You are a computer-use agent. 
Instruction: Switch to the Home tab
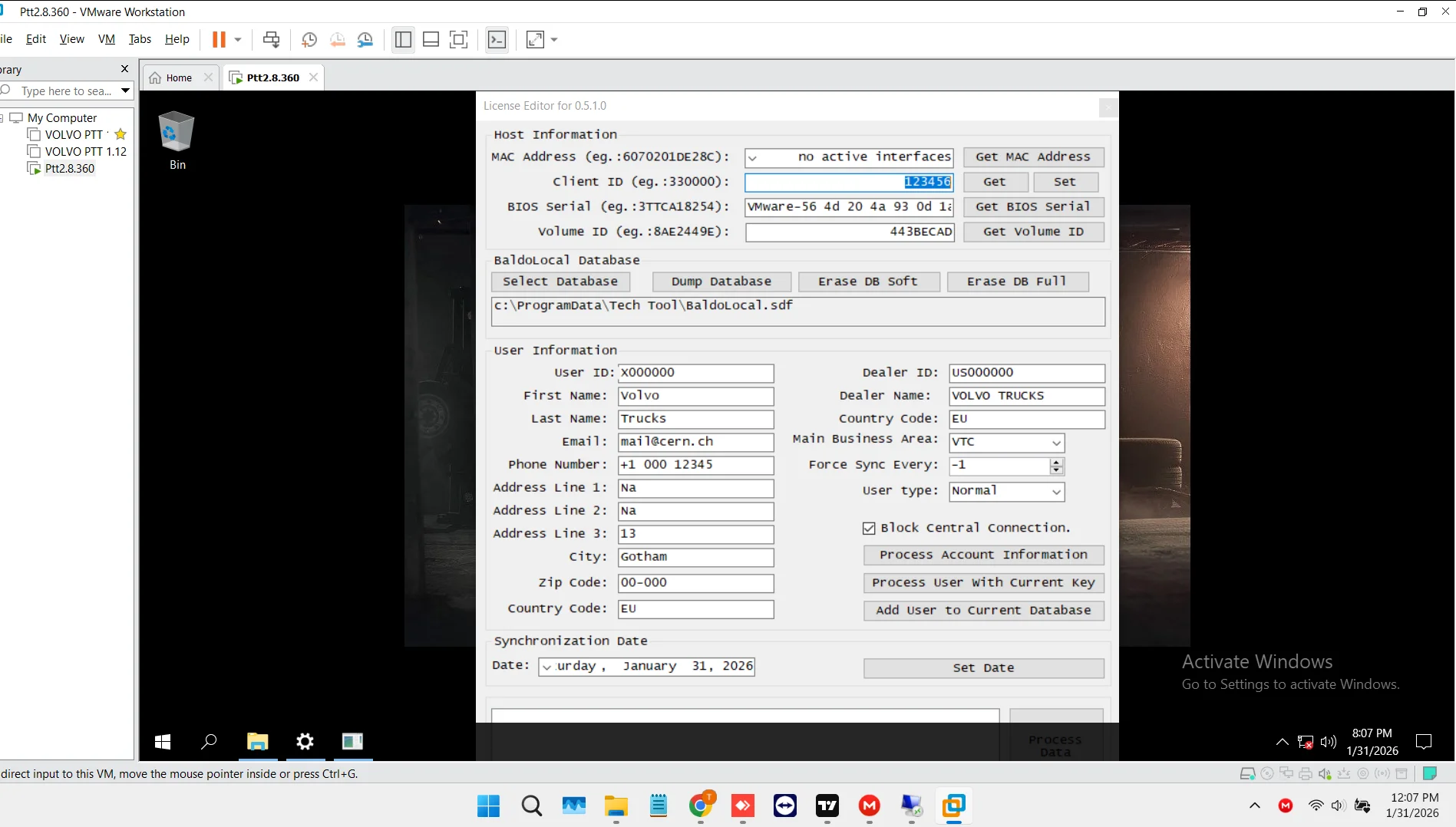177,77
